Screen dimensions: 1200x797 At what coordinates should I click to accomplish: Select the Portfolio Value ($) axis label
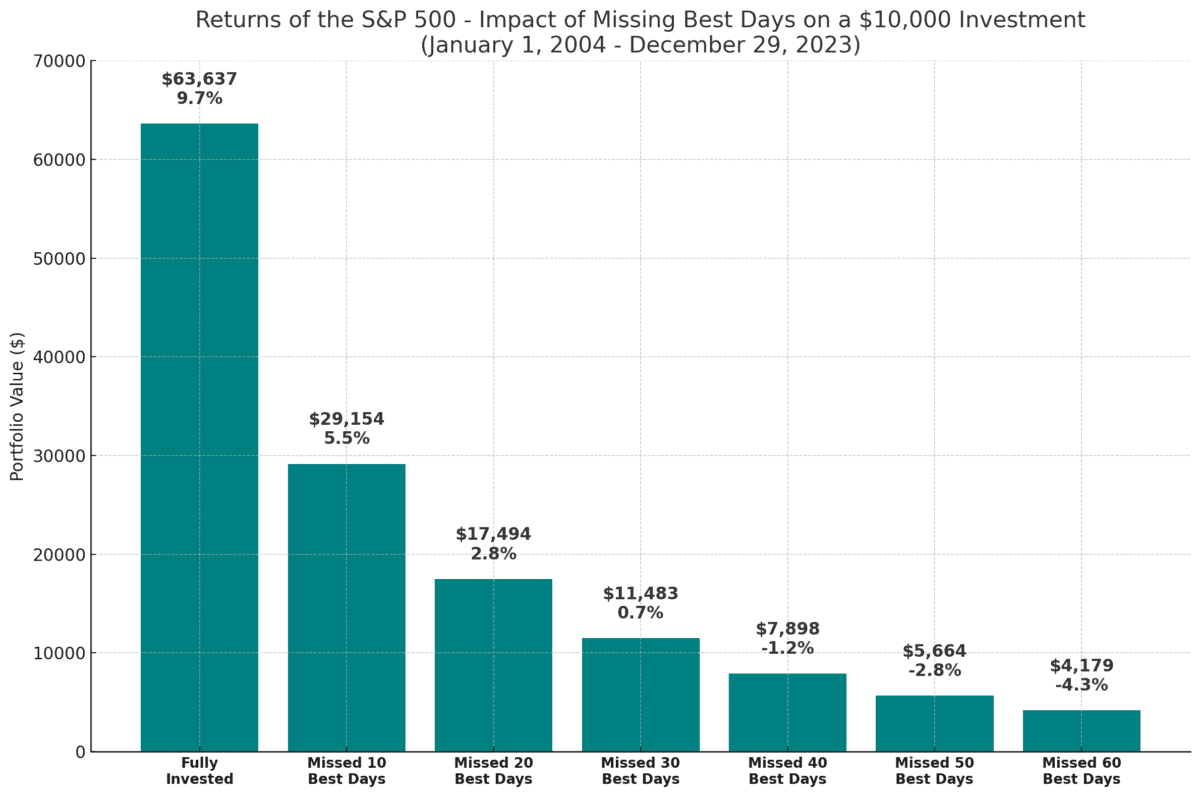tap(17, 406)
